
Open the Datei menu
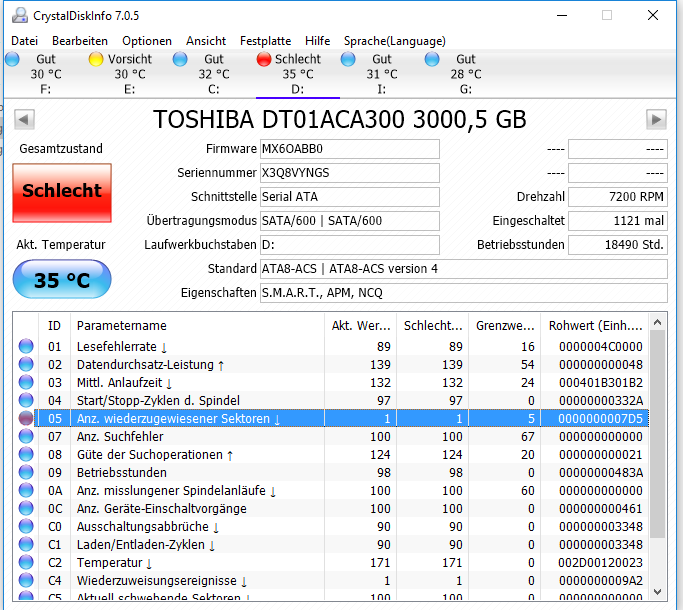click(24, 41)
